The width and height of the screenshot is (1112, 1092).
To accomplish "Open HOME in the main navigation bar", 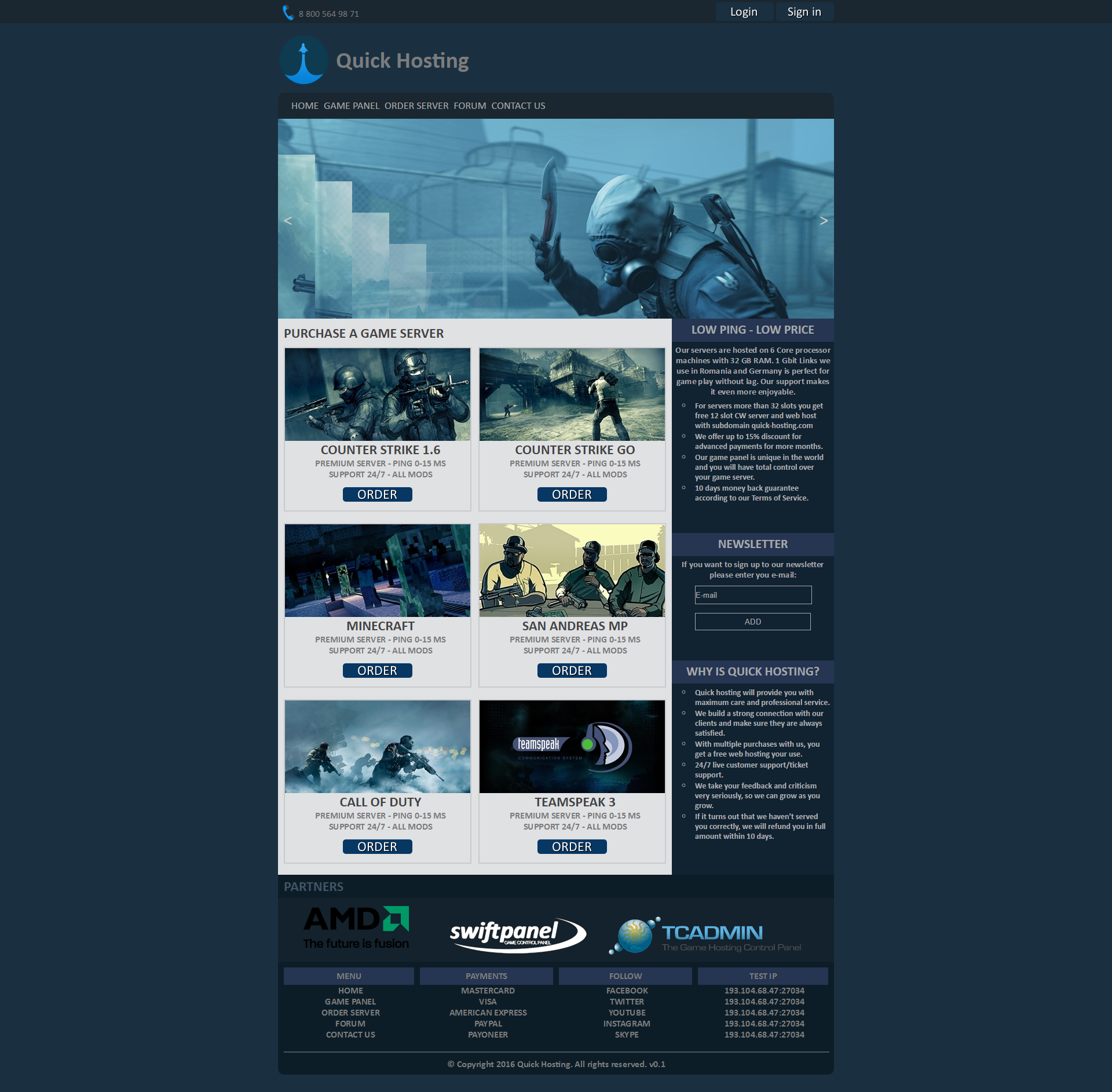I will coord(305,106).
